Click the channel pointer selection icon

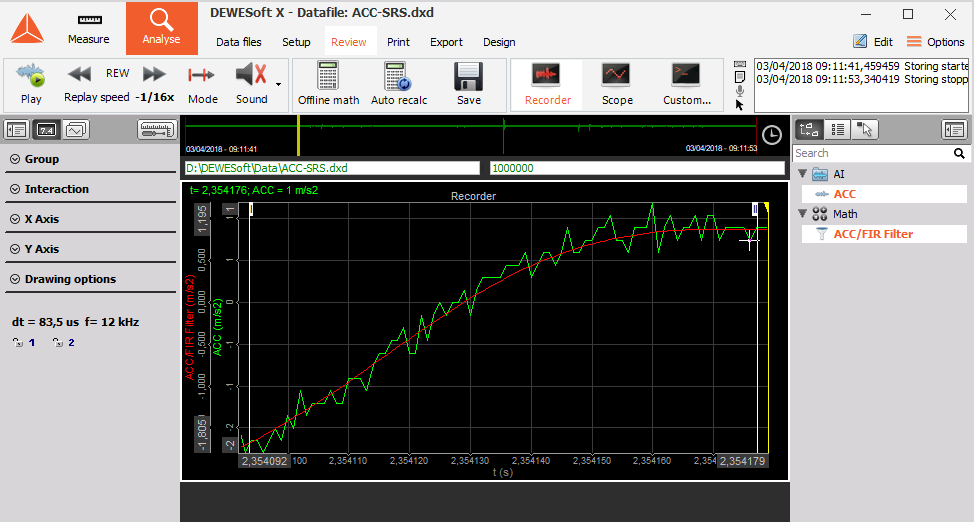tap(865, 130)
